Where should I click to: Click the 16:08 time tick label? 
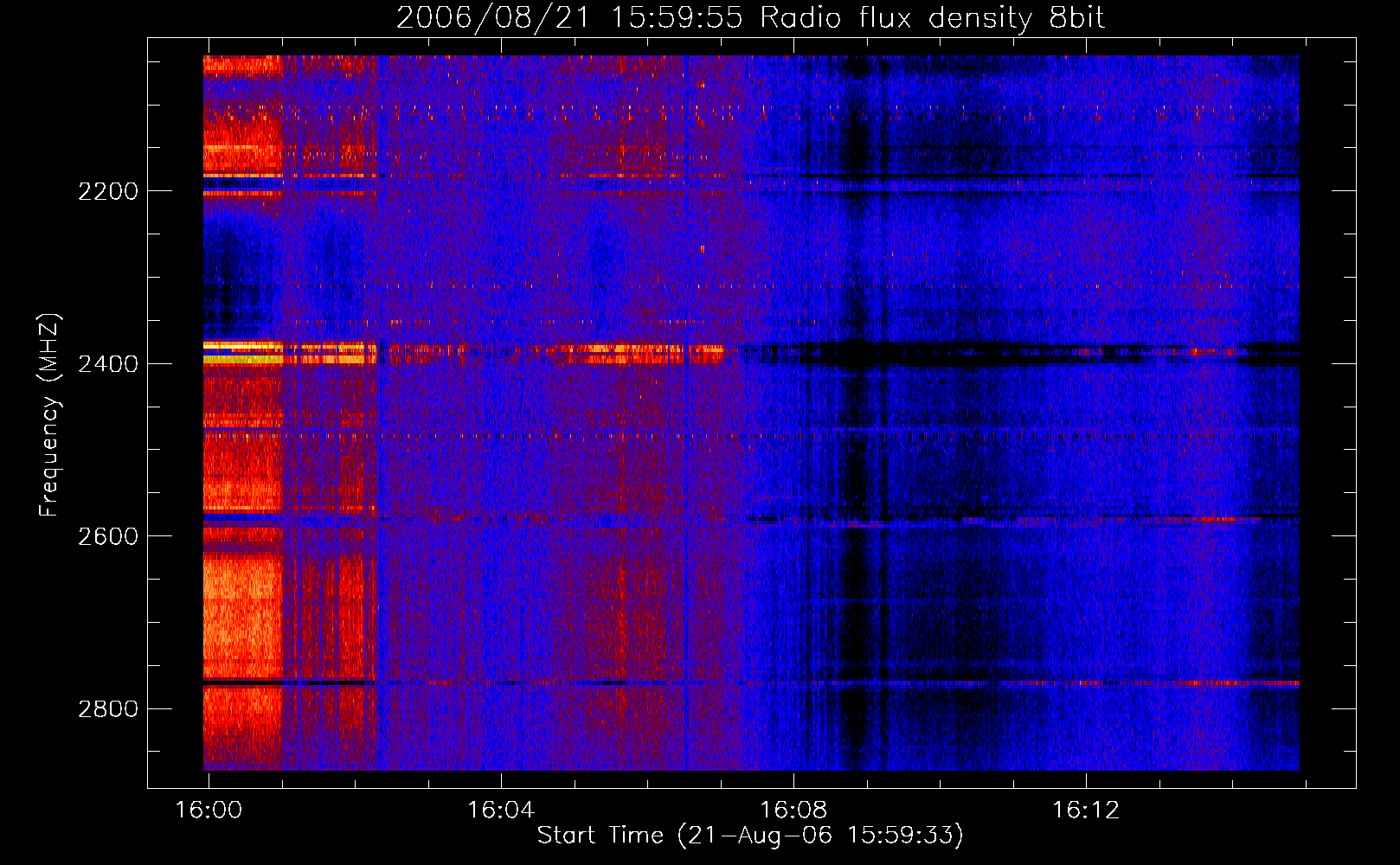793,811
